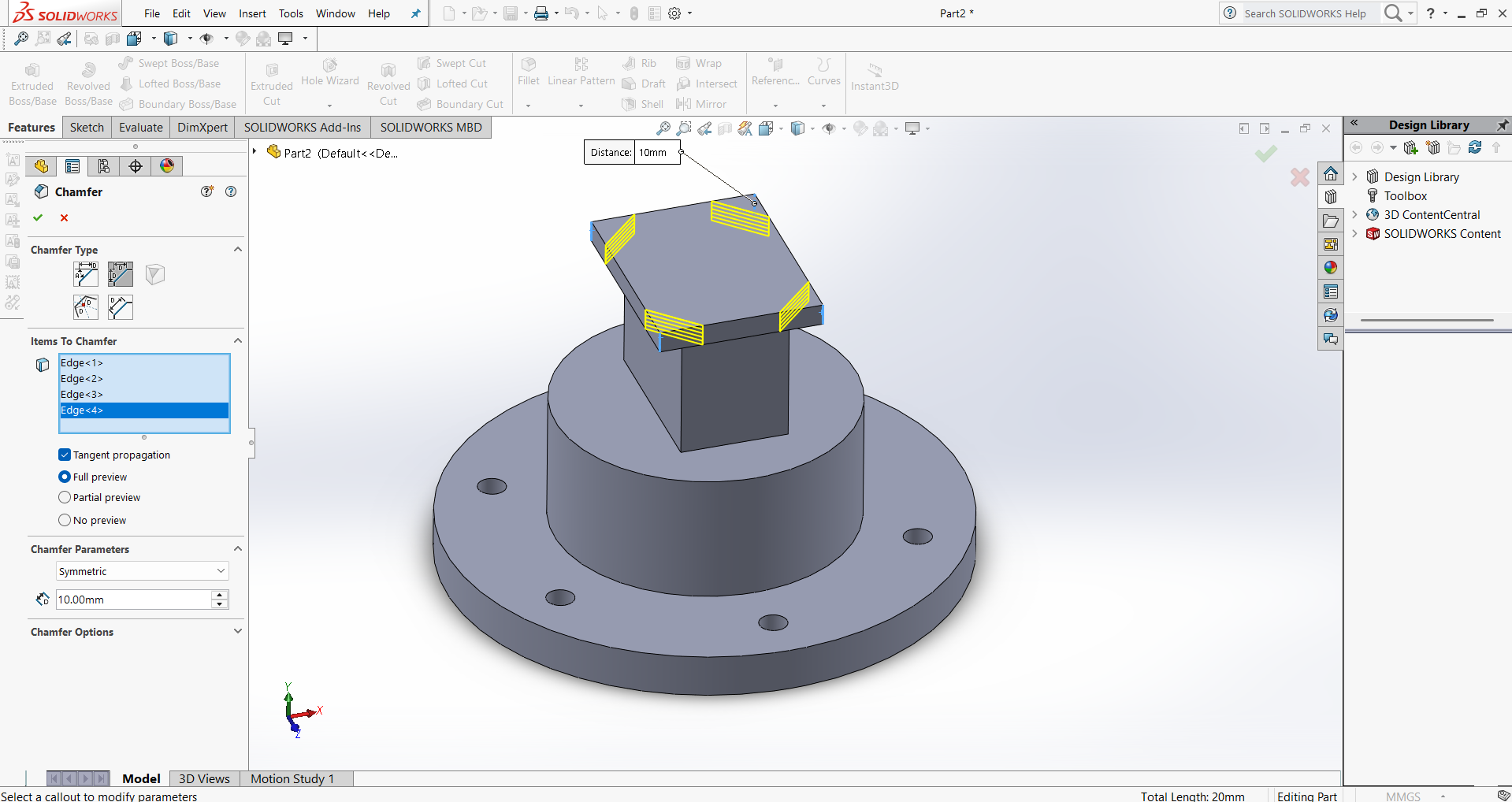
Task: Click viewport green confirm checkmark
Action: click(x=1266, y=154)
